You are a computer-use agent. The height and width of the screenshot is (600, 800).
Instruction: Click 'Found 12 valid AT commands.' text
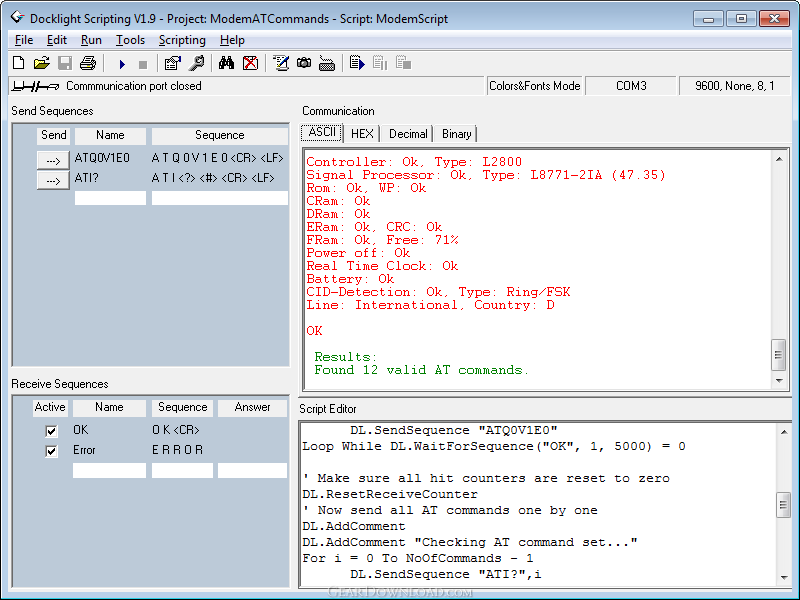tap(421, 370)
